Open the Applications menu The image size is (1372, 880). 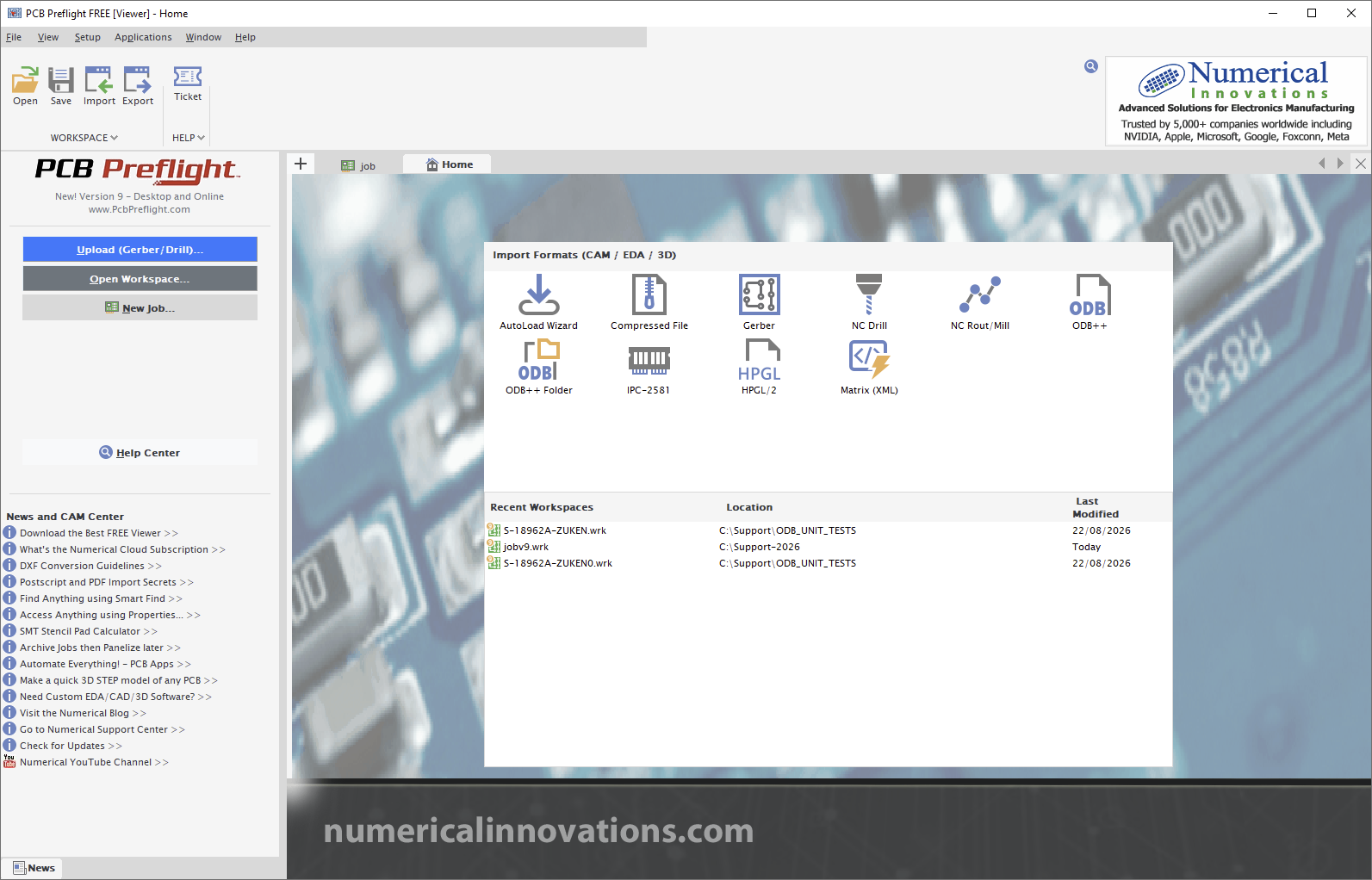tap(143, 37)
